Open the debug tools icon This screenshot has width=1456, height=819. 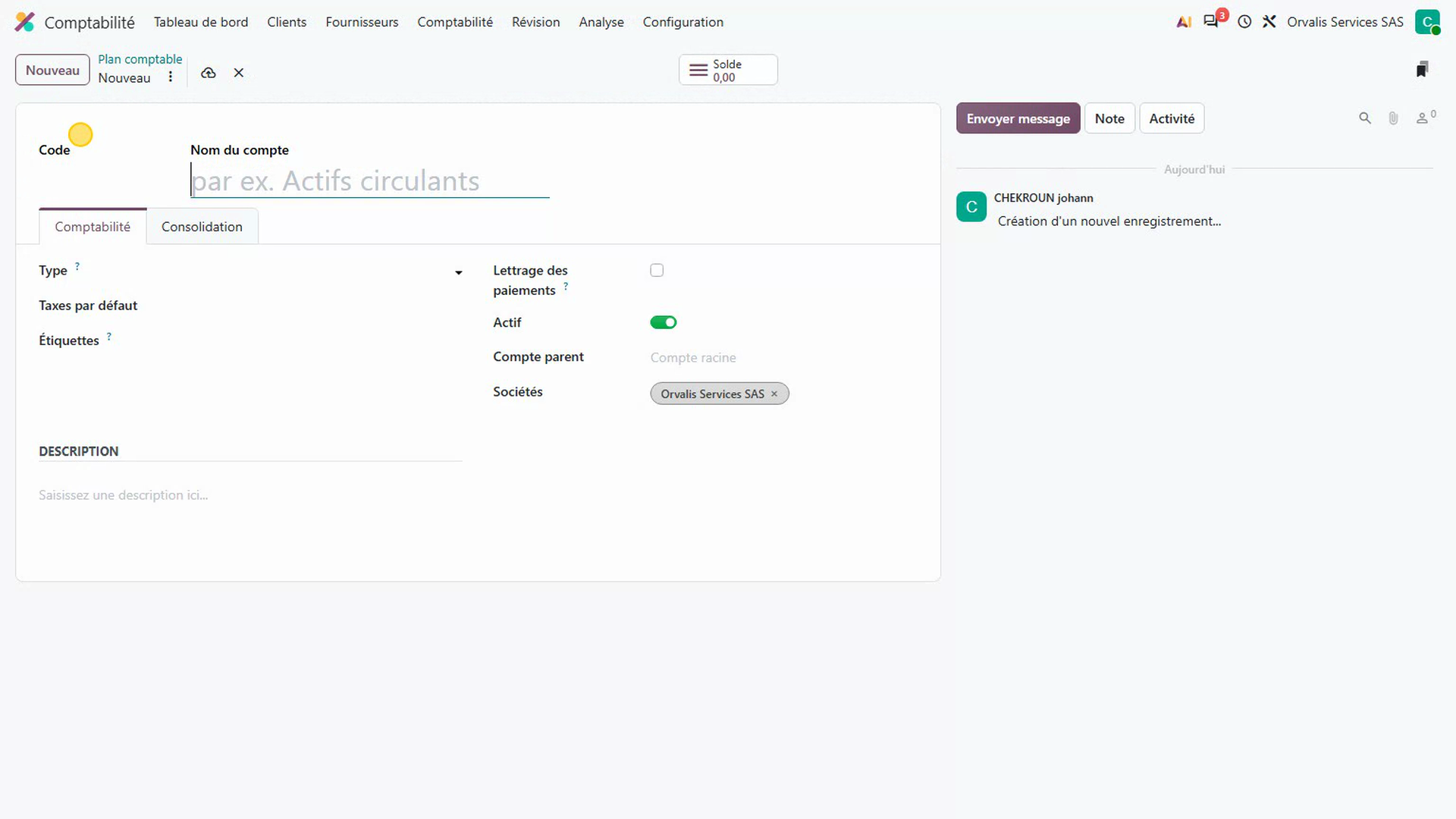pyautogui.click(x=1269, y=22)
